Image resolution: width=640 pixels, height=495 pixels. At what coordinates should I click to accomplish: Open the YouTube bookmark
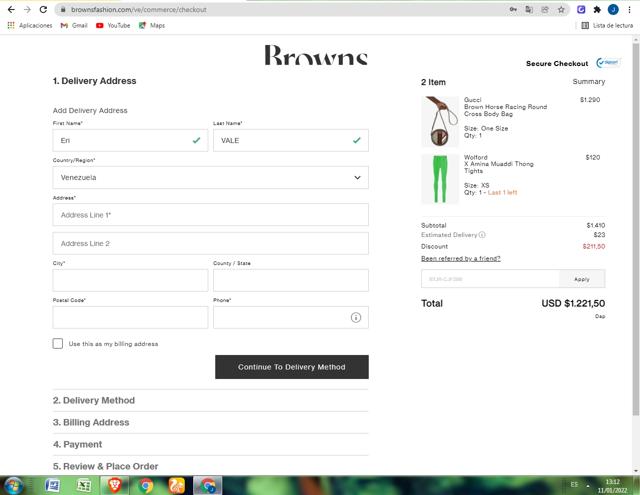113,25
